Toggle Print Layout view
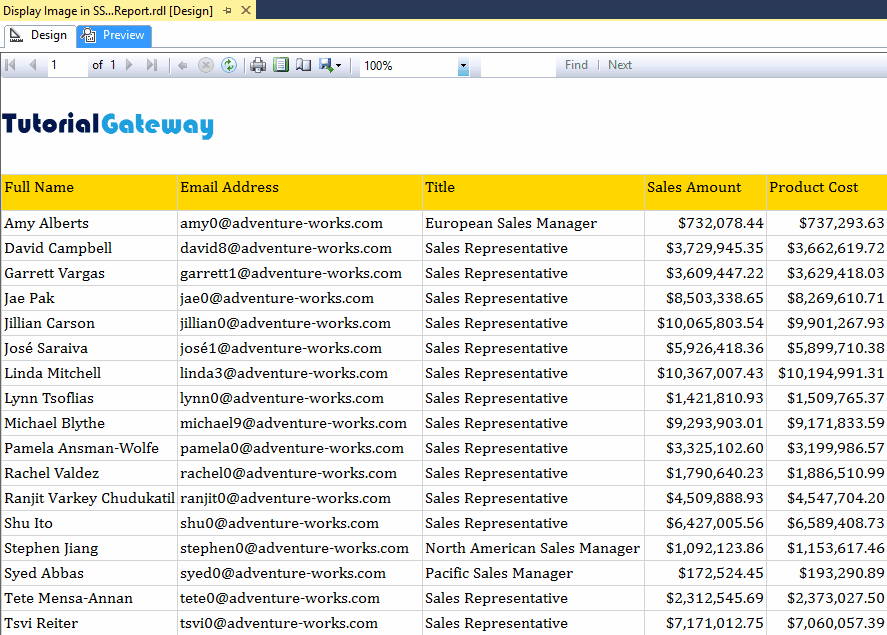Image resolution: width=887 pixels, height=635 pixels. click(281, 65)
